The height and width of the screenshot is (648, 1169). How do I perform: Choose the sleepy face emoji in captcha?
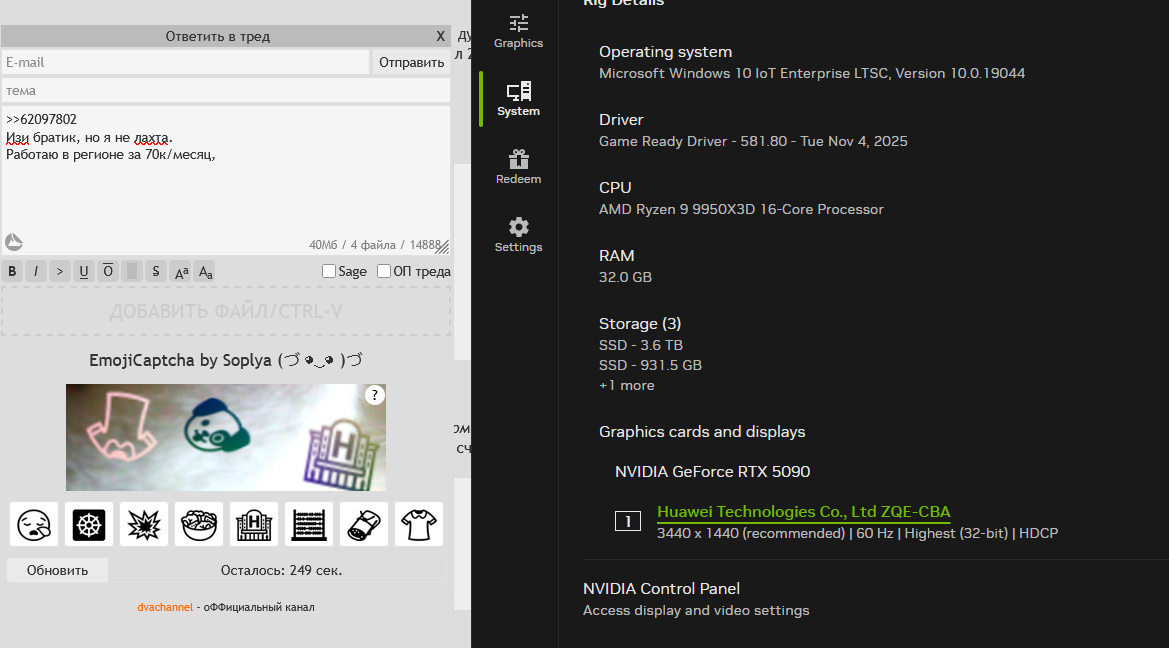34,524
